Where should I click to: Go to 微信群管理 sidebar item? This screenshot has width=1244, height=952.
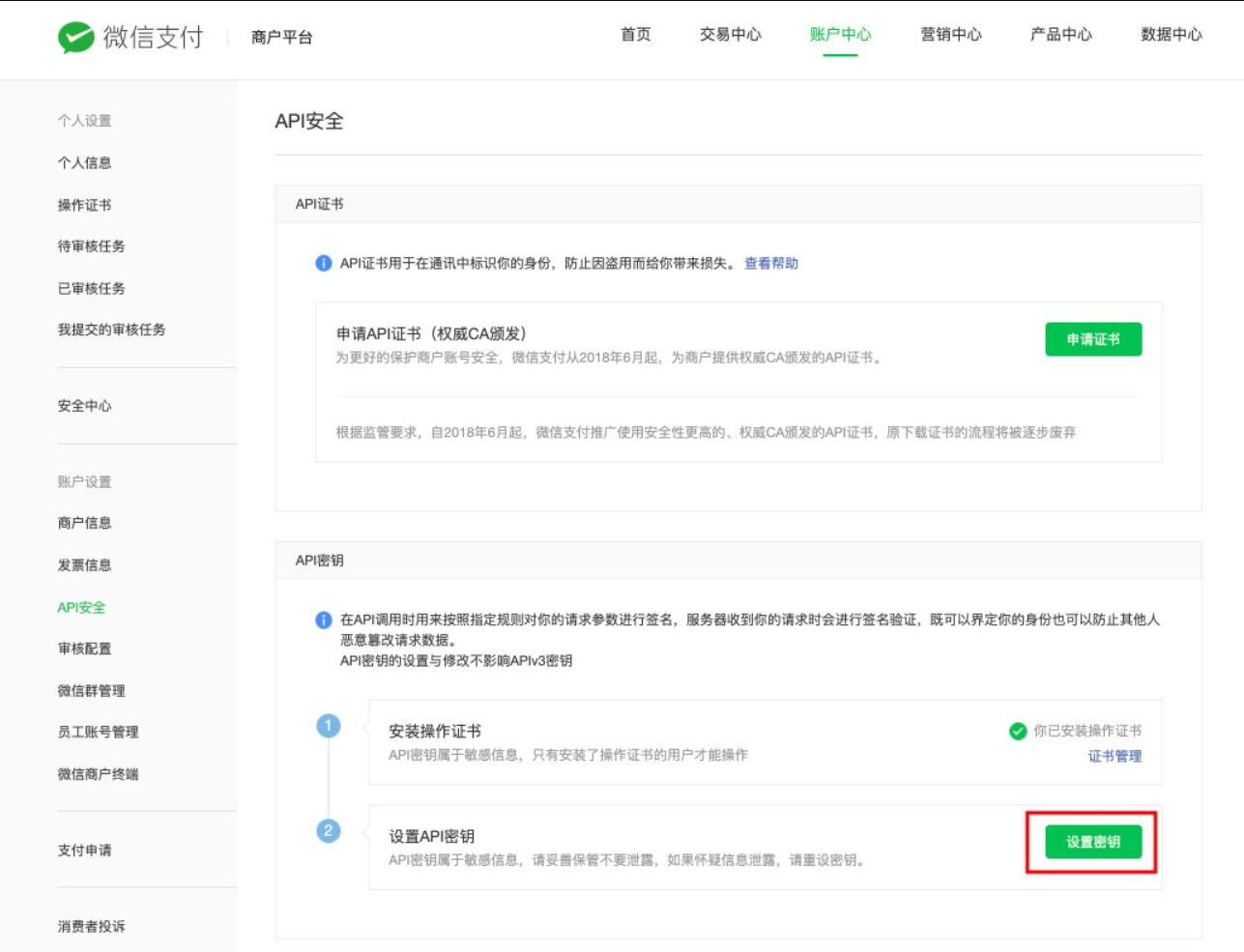[92, 691]
